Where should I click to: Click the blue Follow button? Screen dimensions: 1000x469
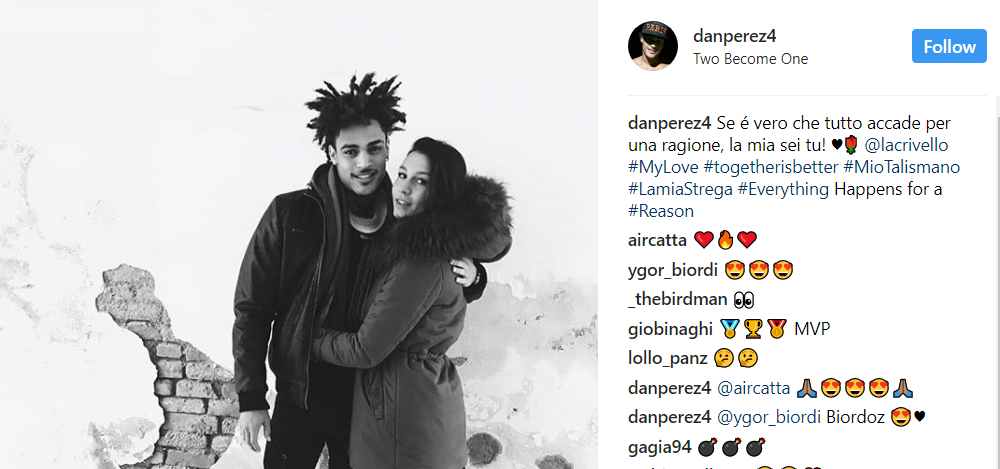pos(949,46)
